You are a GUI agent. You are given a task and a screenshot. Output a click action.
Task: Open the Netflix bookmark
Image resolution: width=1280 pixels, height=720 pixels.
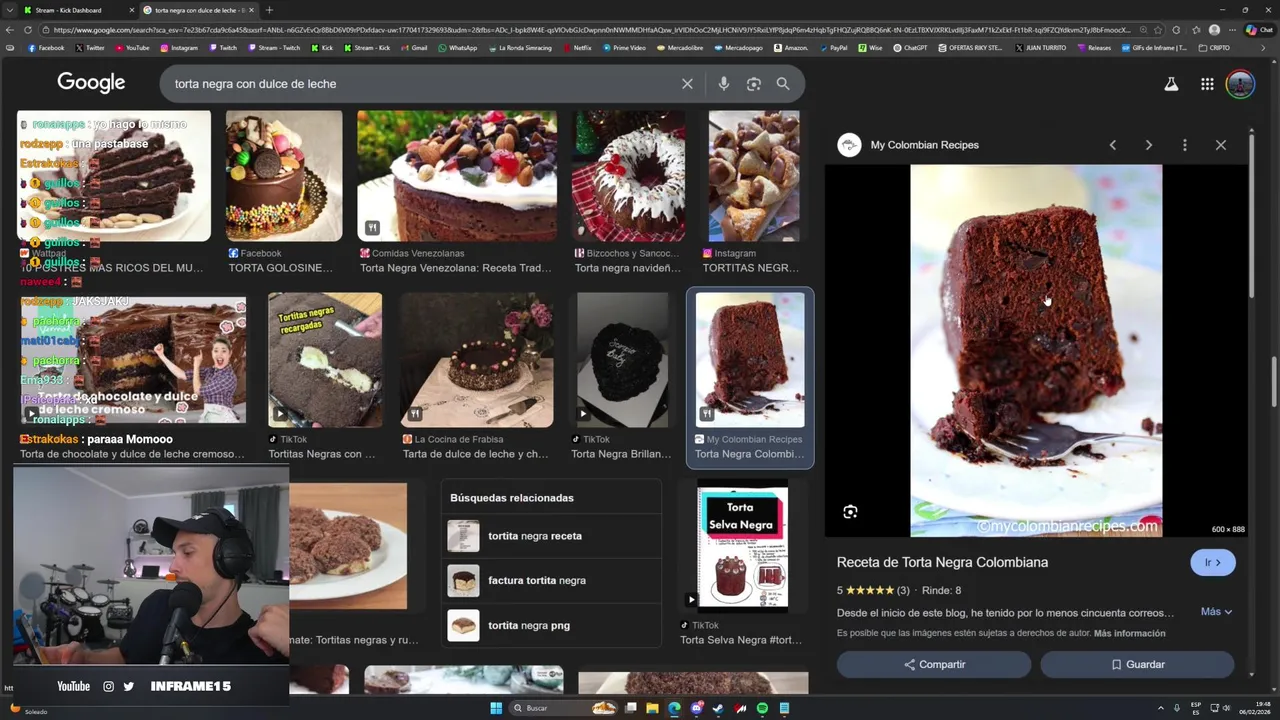577,47
